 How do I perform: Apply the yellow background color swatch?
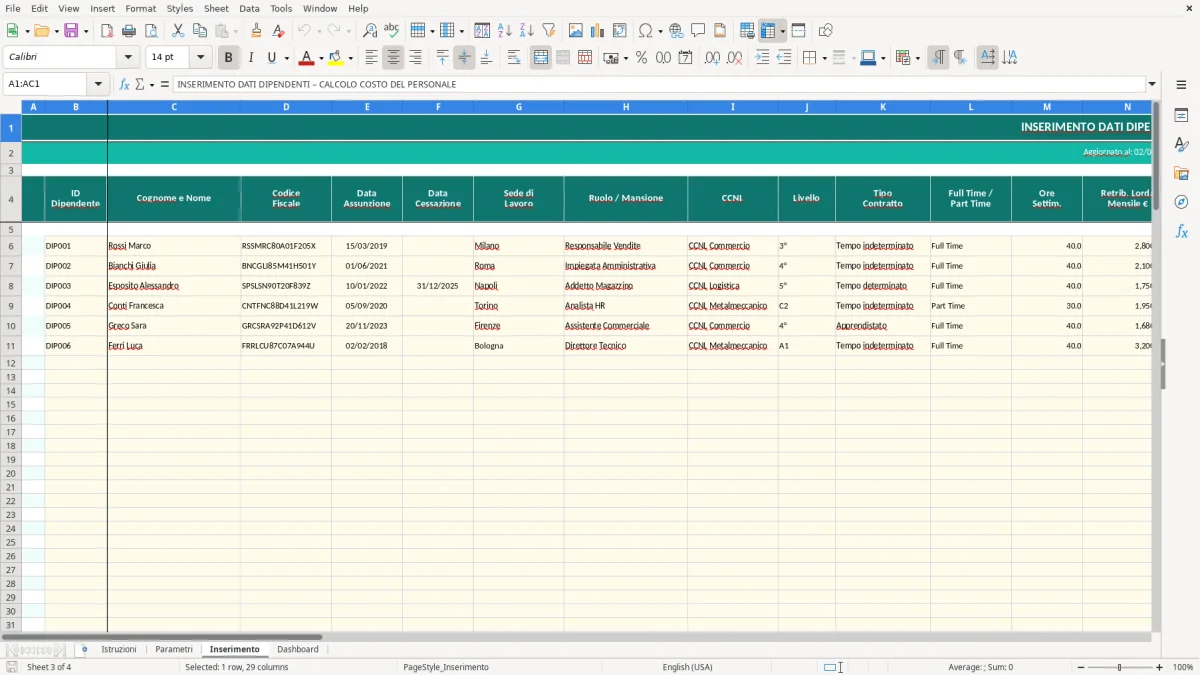coord(336,58)
